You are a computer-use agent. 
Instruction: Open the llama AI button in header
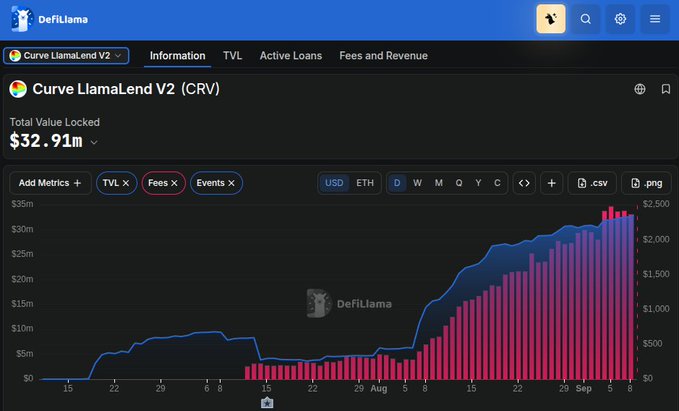click(551, 19)
